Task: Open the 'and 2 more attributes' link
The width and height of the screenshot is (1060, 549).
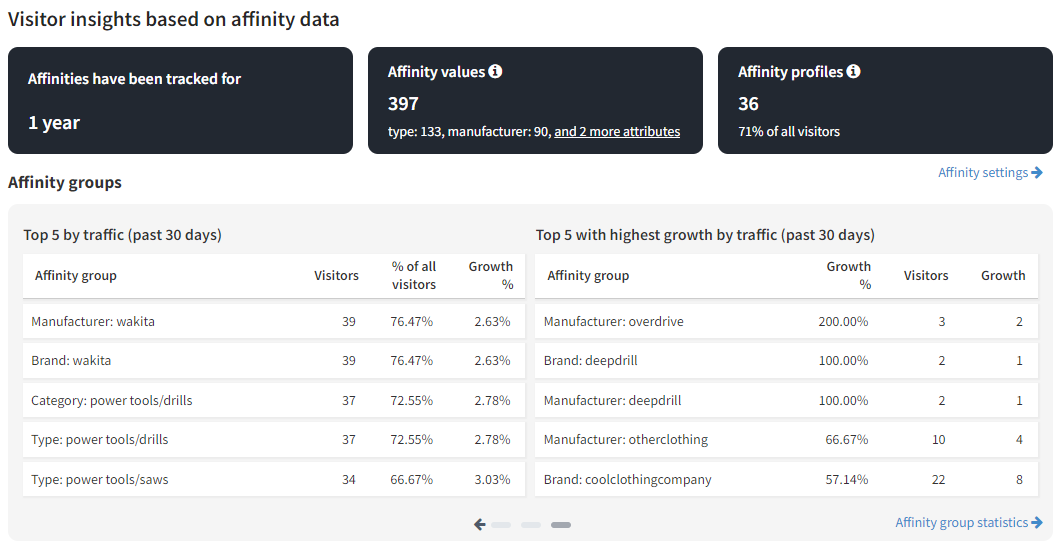Action: click(x=617, y=132)
